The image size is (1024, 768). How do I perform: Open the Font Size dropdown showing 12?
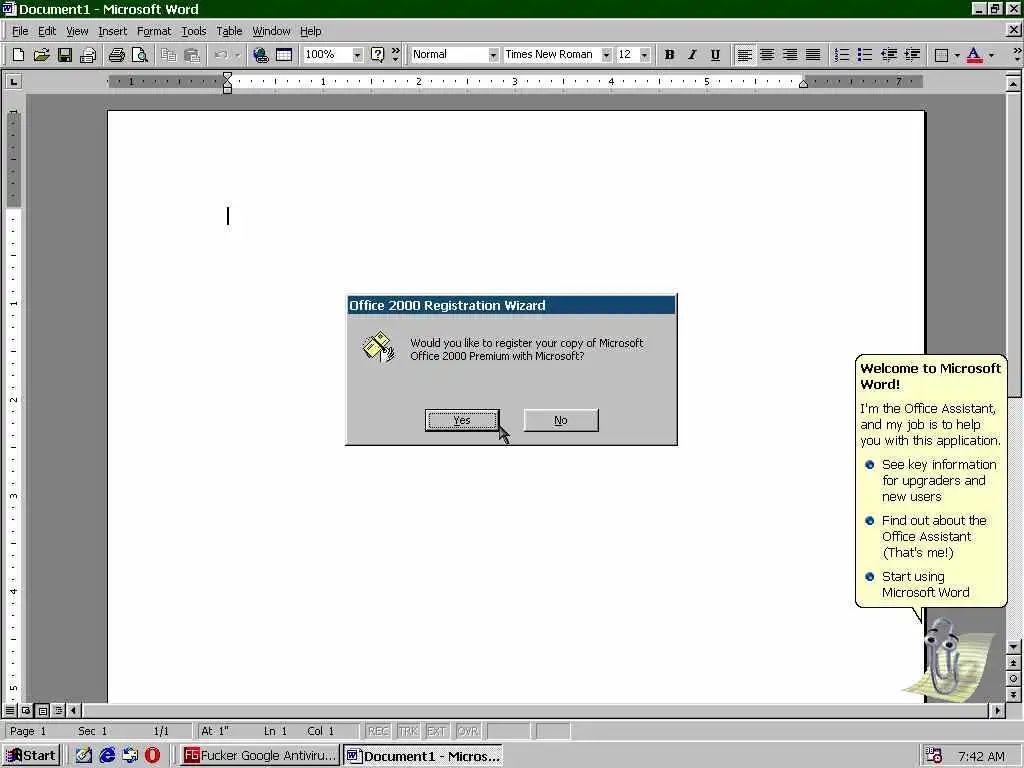(645, 55)
